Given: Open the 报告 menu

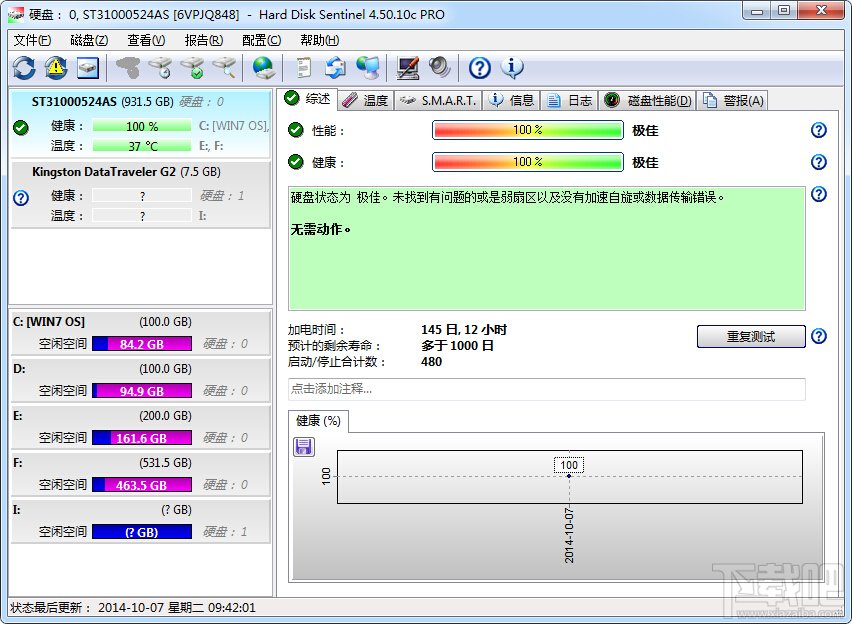Looking at the screenshot, I should coord(203,39).
